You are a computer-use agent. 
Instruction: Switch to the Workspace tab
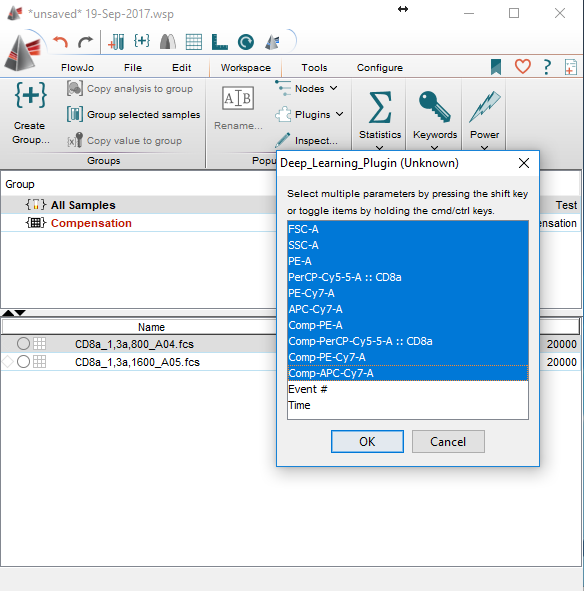coord(245,67)
